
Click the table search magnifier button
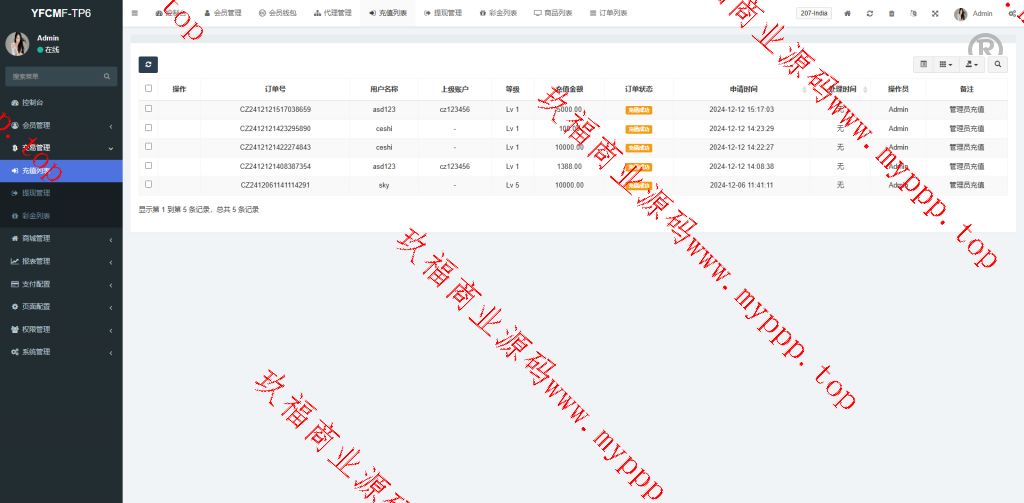[x=997, y=64]
